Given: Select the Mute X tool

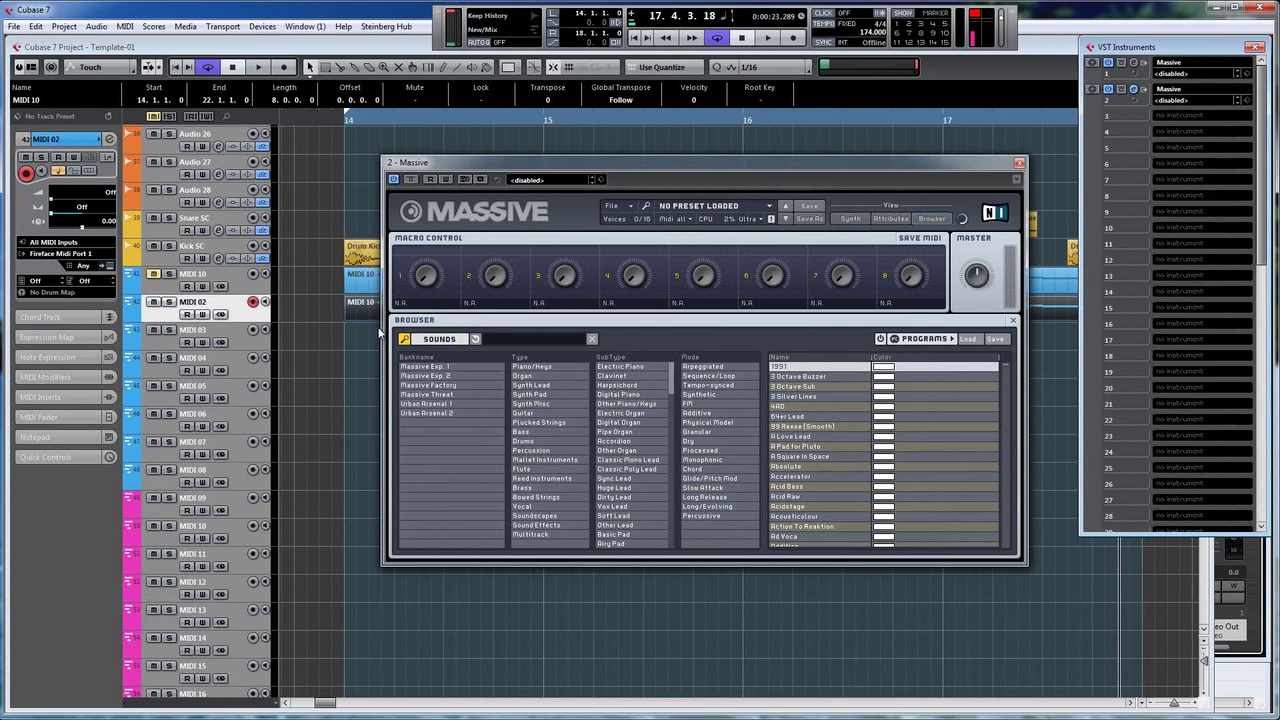Looking at the screenshot, I should point(398,67).
